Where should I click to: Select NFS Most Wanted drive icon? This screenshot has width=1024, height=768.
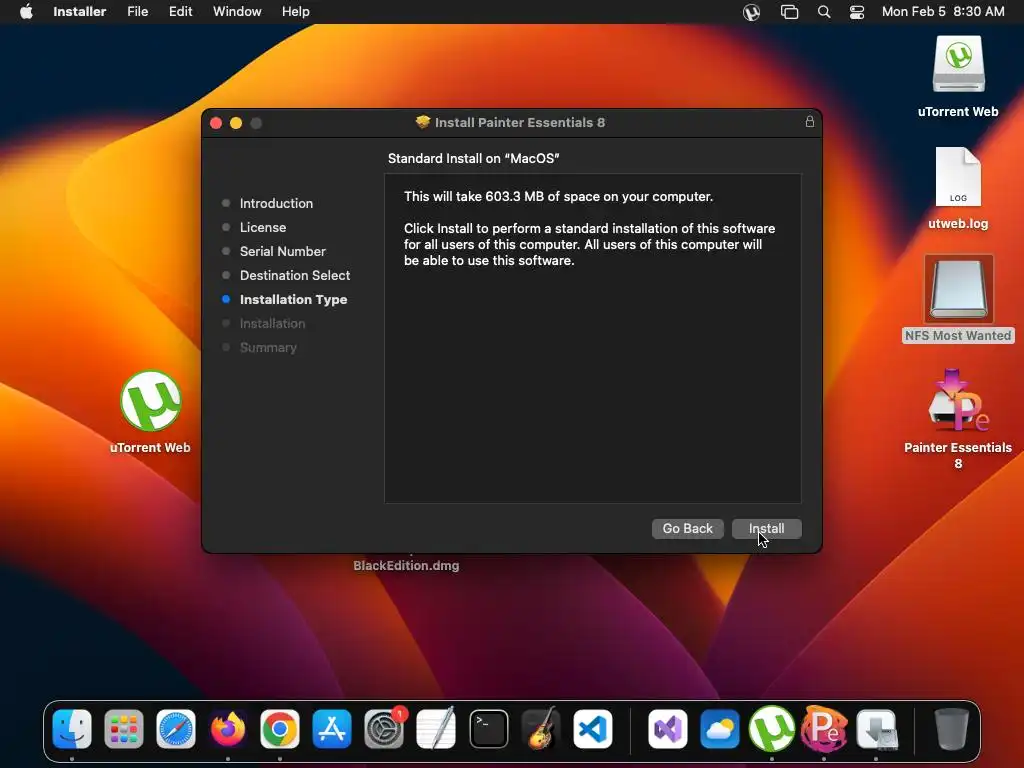pos(958,289)
